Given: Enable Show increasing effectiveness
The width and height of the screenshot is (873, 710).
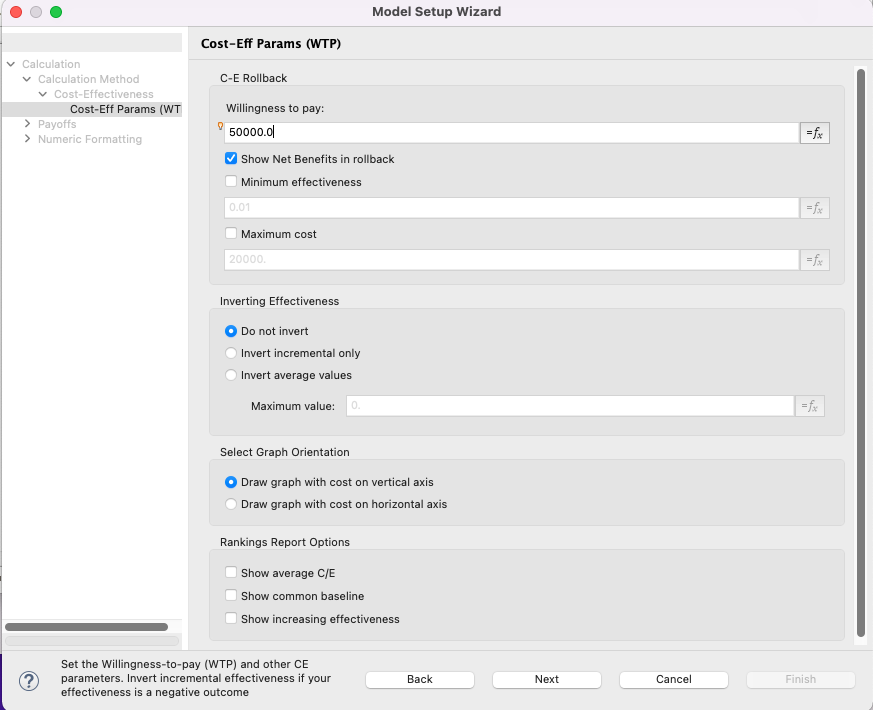Looking at the screenshot, I should coord(231,618).
